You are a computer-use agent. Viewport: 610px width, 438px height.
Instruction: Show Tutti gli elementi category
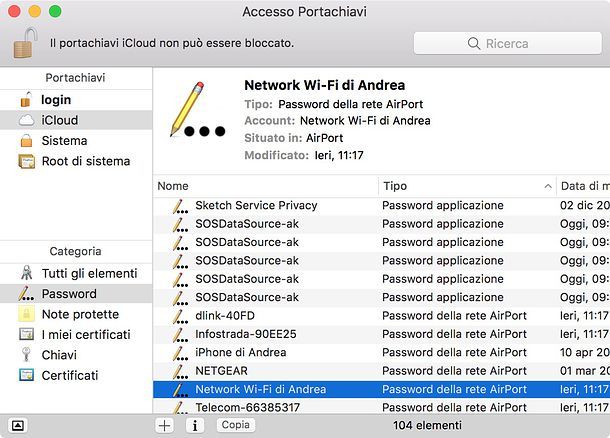(76, 273)
